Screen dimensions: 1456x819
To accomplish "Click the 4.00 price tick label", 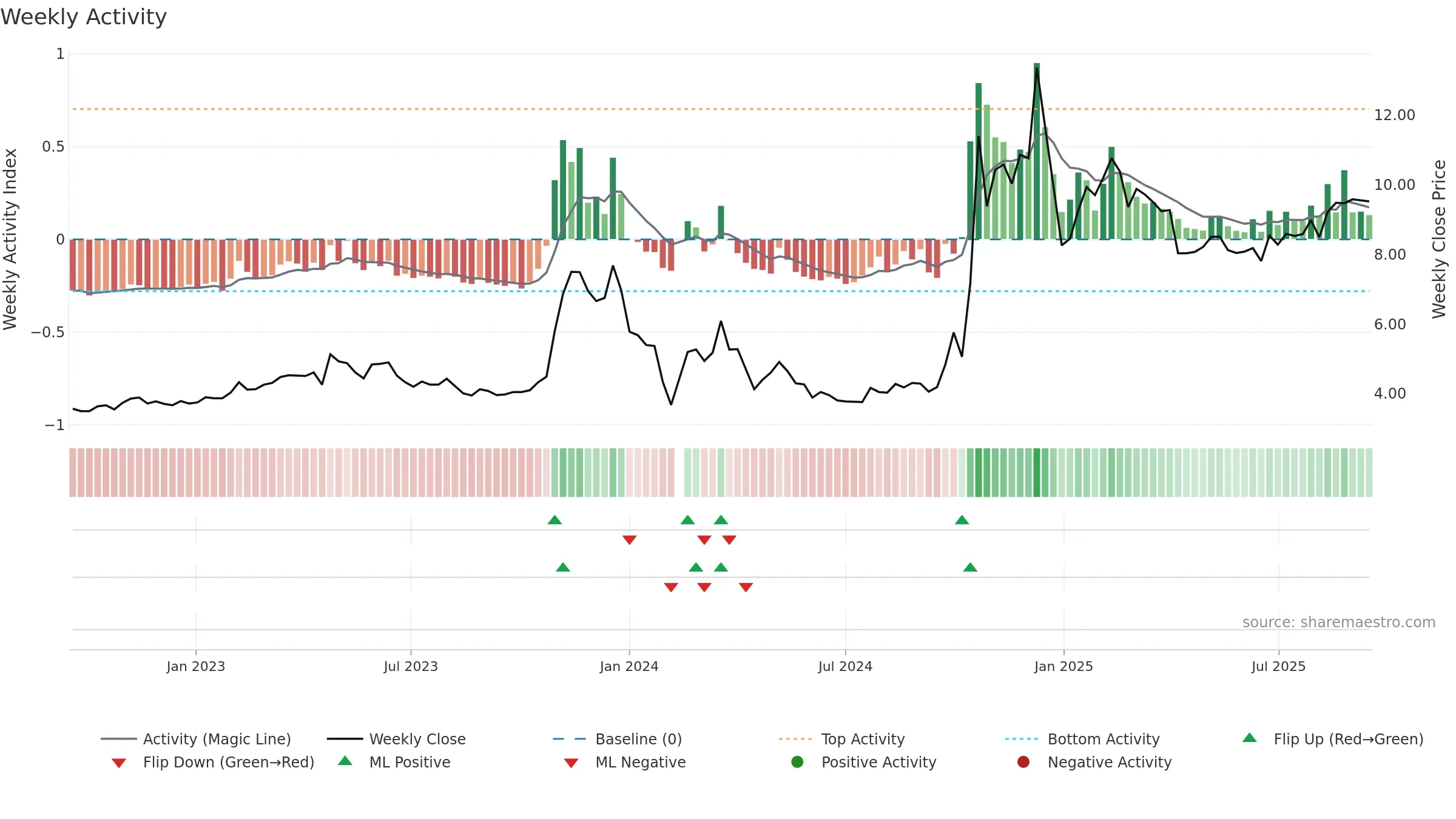I will click(1390, 393).
